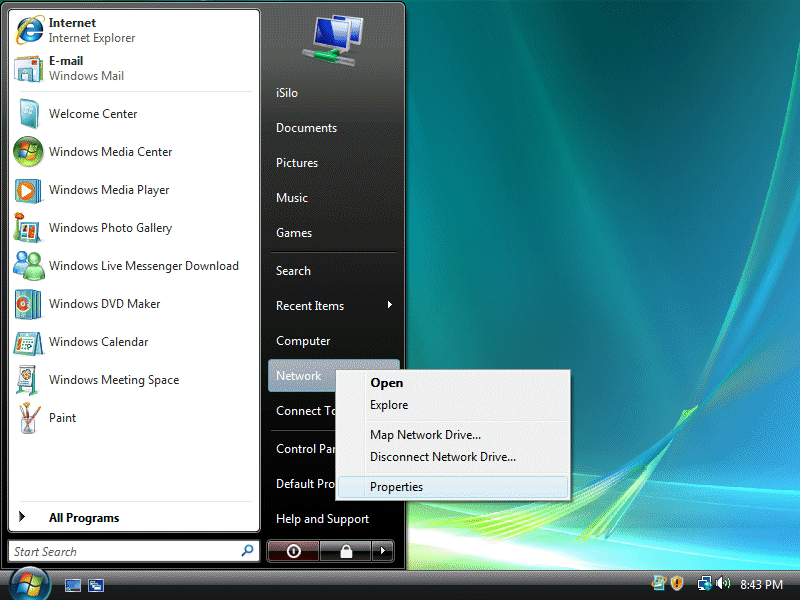The height and width of the screenshot is (600, 800).
Task: Expand the Recent Items submenu arrow
Action: coord(389,305)
